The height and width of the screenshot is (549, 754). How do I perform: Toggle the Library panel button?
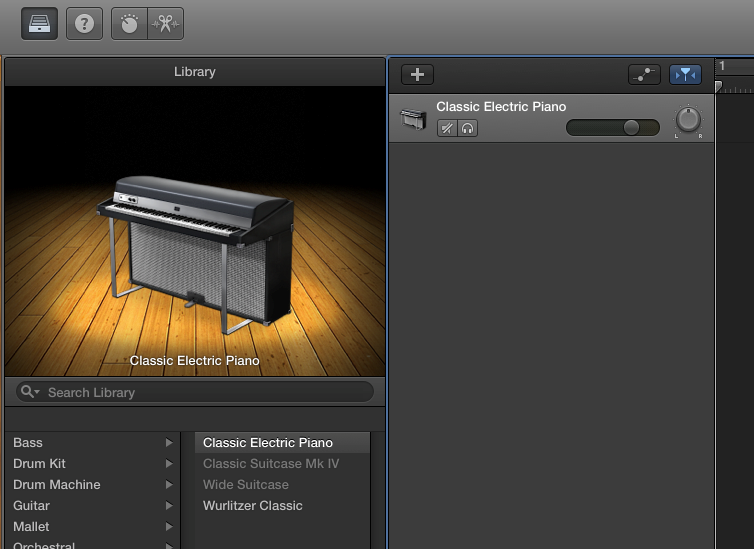tap(39, 24)
